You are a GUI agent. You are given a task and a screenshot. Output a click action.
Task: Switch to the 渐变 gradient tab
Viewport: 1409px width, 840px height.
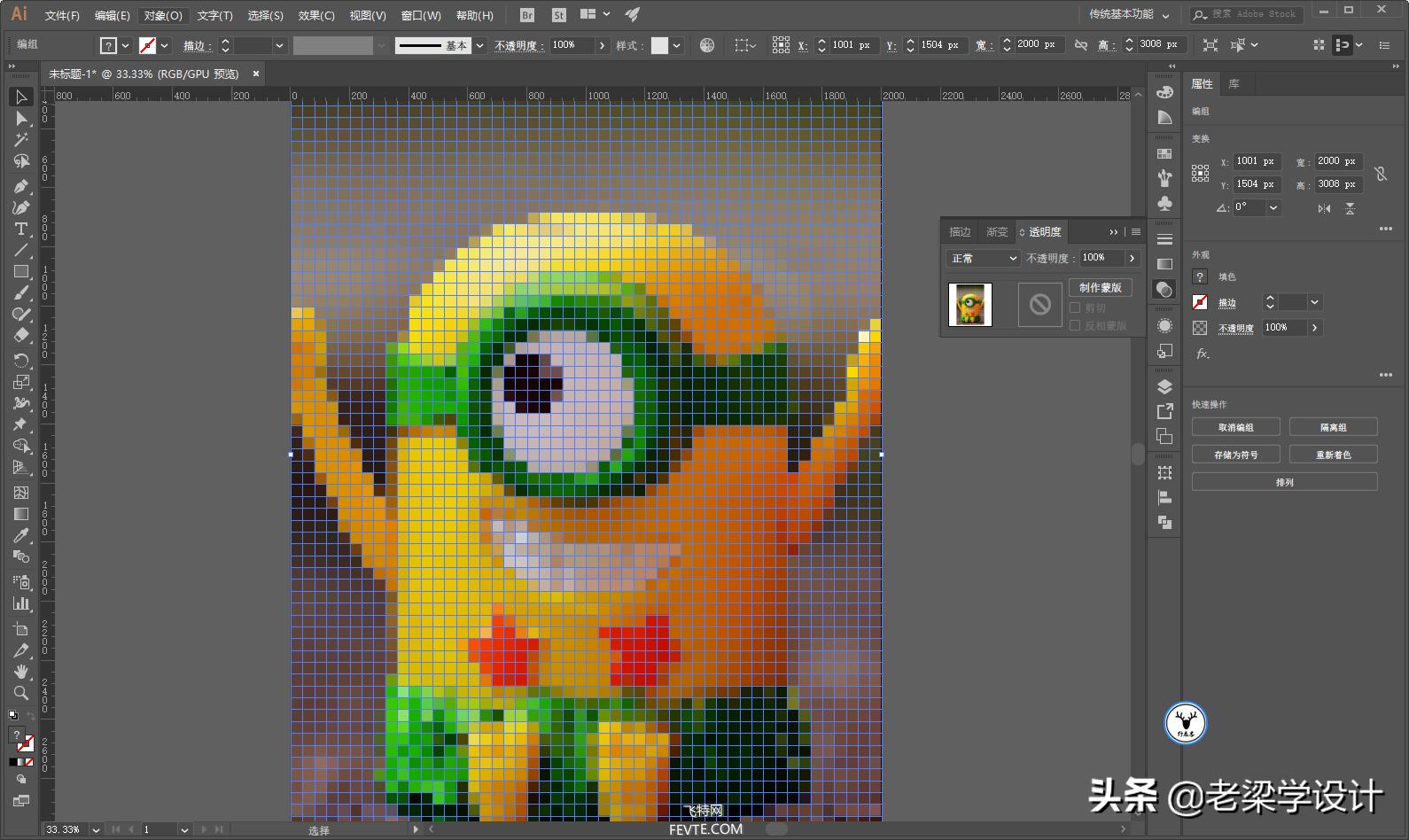(x=997, y=232)
